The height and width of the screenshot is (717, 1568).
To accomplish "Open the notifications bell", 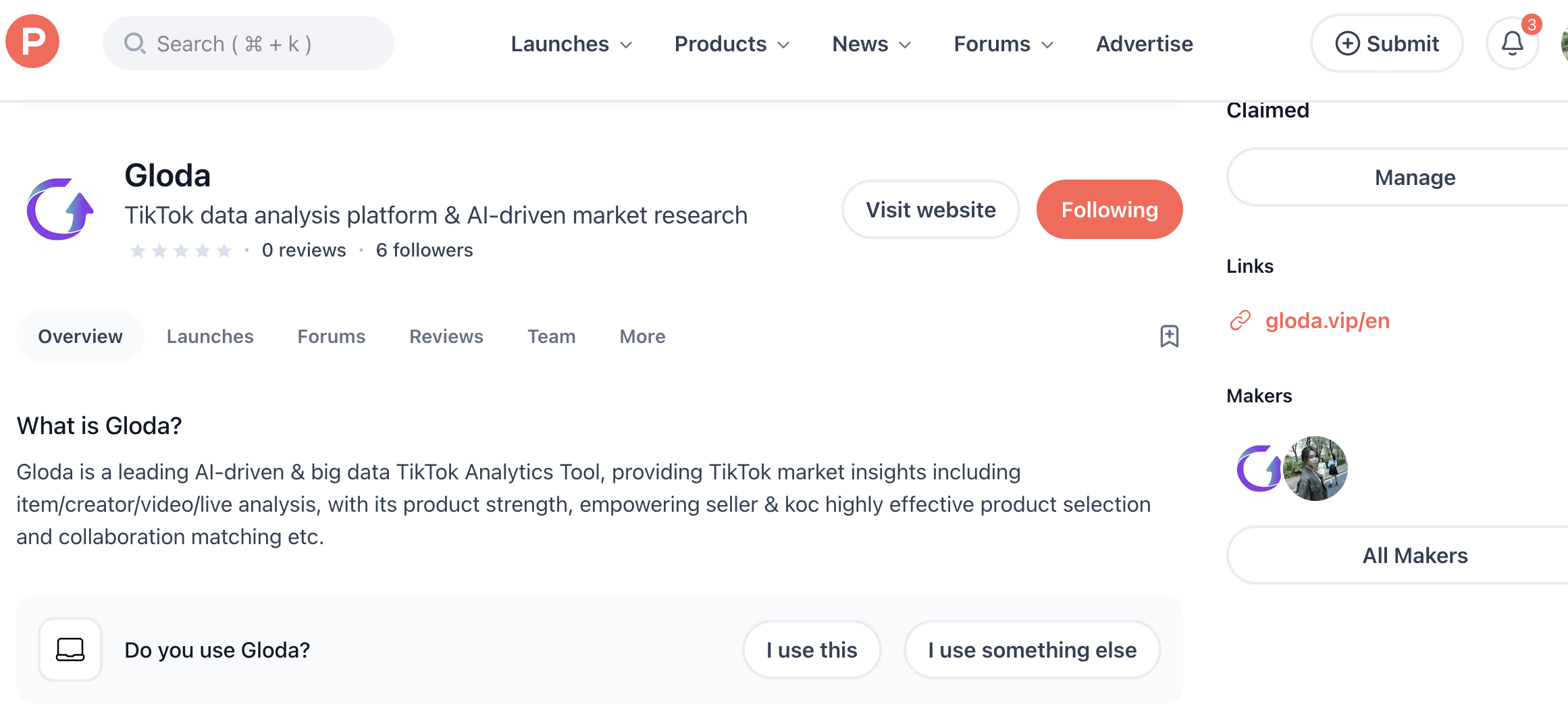I will tap(1512, 44).
